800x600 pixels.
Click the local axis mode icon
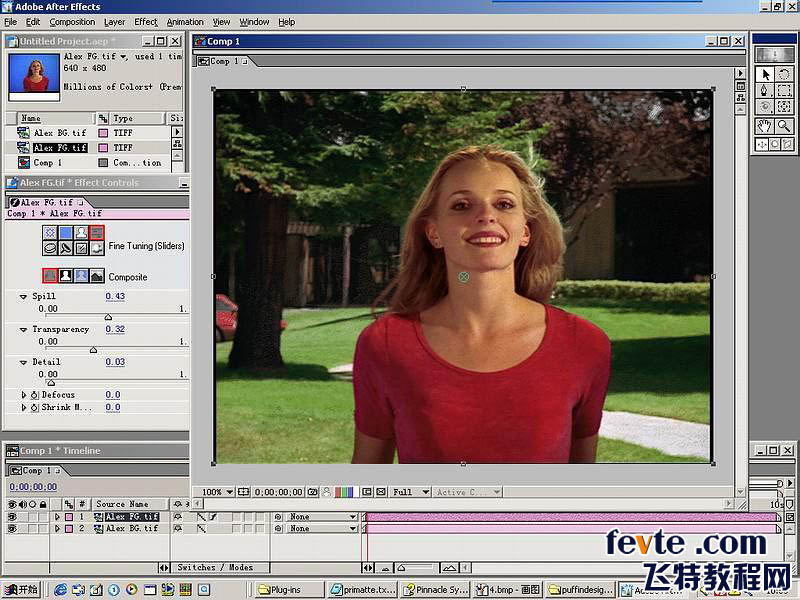point(762,144)
